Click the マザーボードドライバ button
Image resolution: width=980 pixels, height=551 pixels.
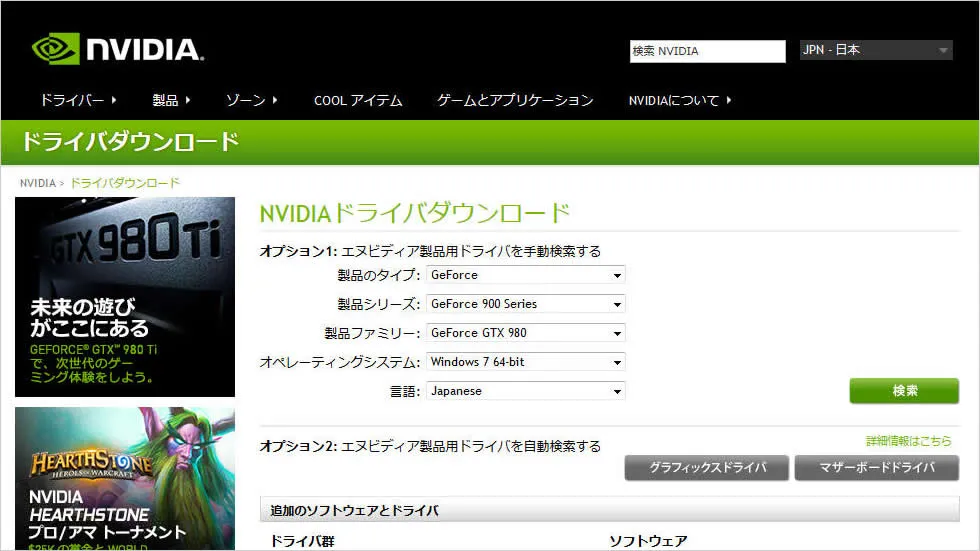pyautogui.click(x=876, y=467)
